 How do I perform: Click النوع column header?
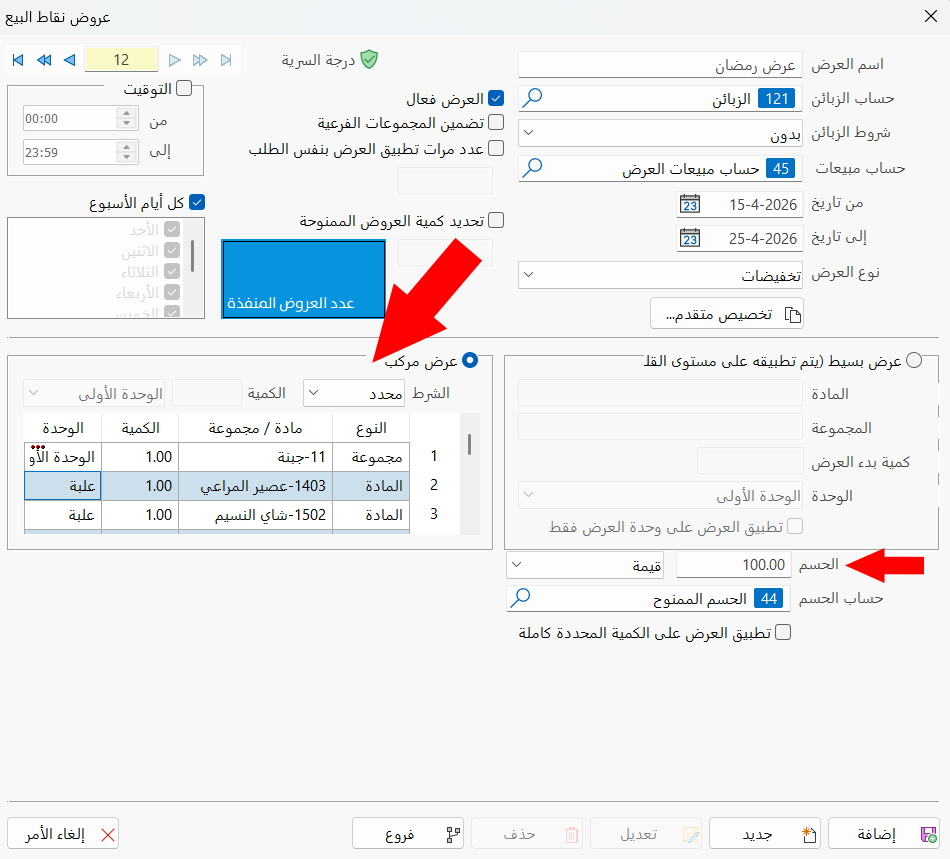371,428
